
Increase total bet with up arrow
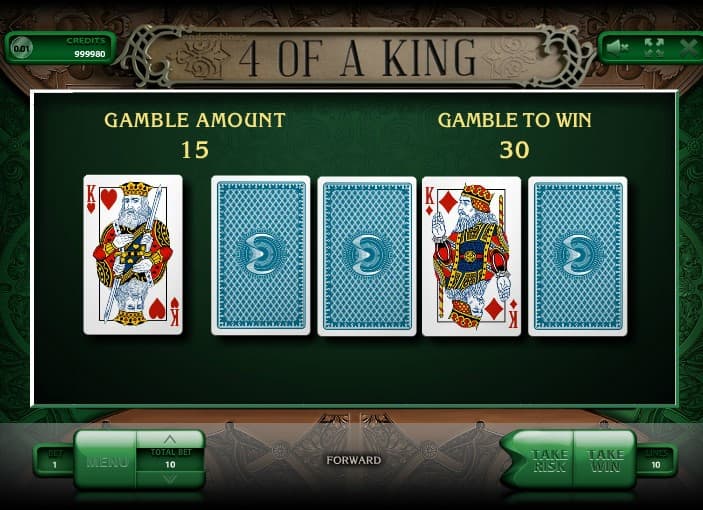click(x=170, y=439)
